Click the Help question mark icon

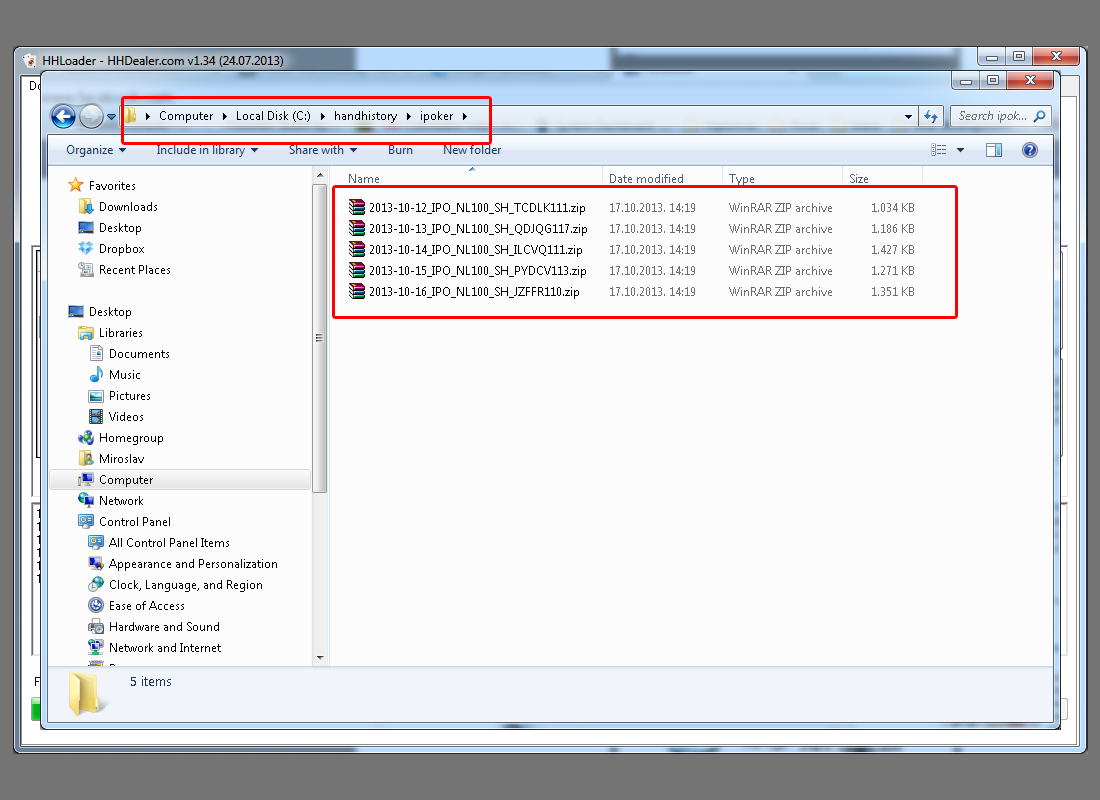(1029, 150)
